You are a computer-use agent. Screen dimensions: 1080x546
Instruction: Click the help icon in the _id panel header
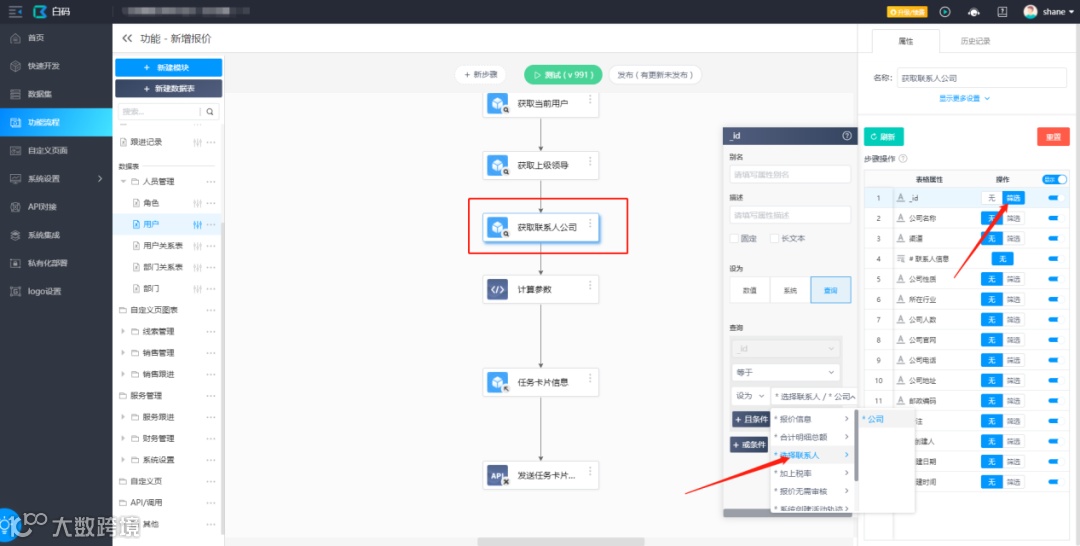coord(847,136)
